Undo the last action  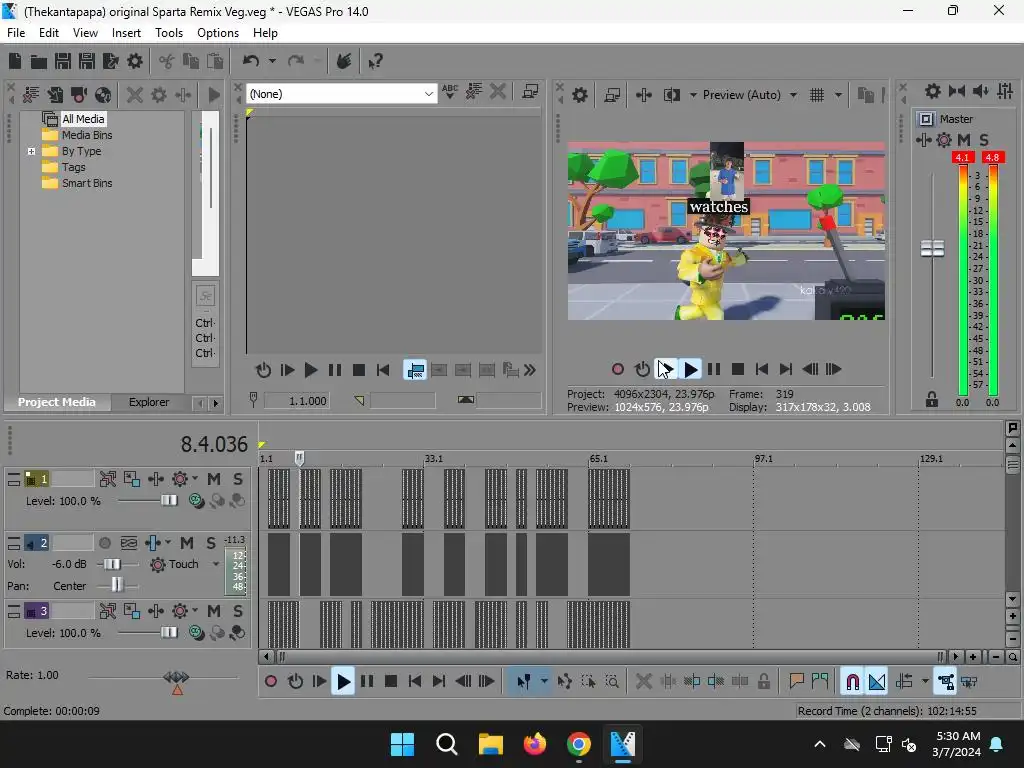(251, 61)
